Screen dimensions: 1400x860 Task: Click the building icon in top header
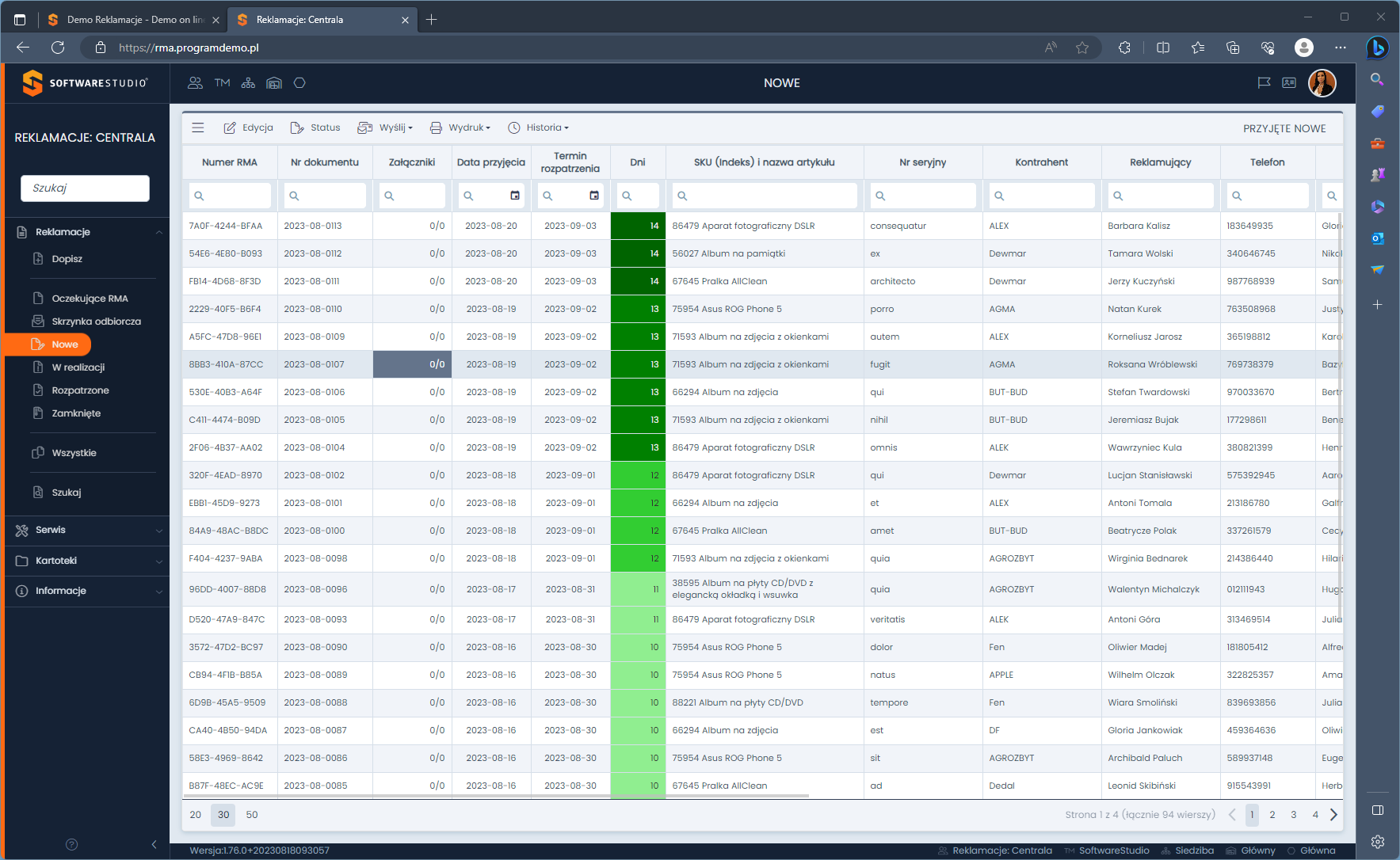pyautogui.click(x=274, y=83)
